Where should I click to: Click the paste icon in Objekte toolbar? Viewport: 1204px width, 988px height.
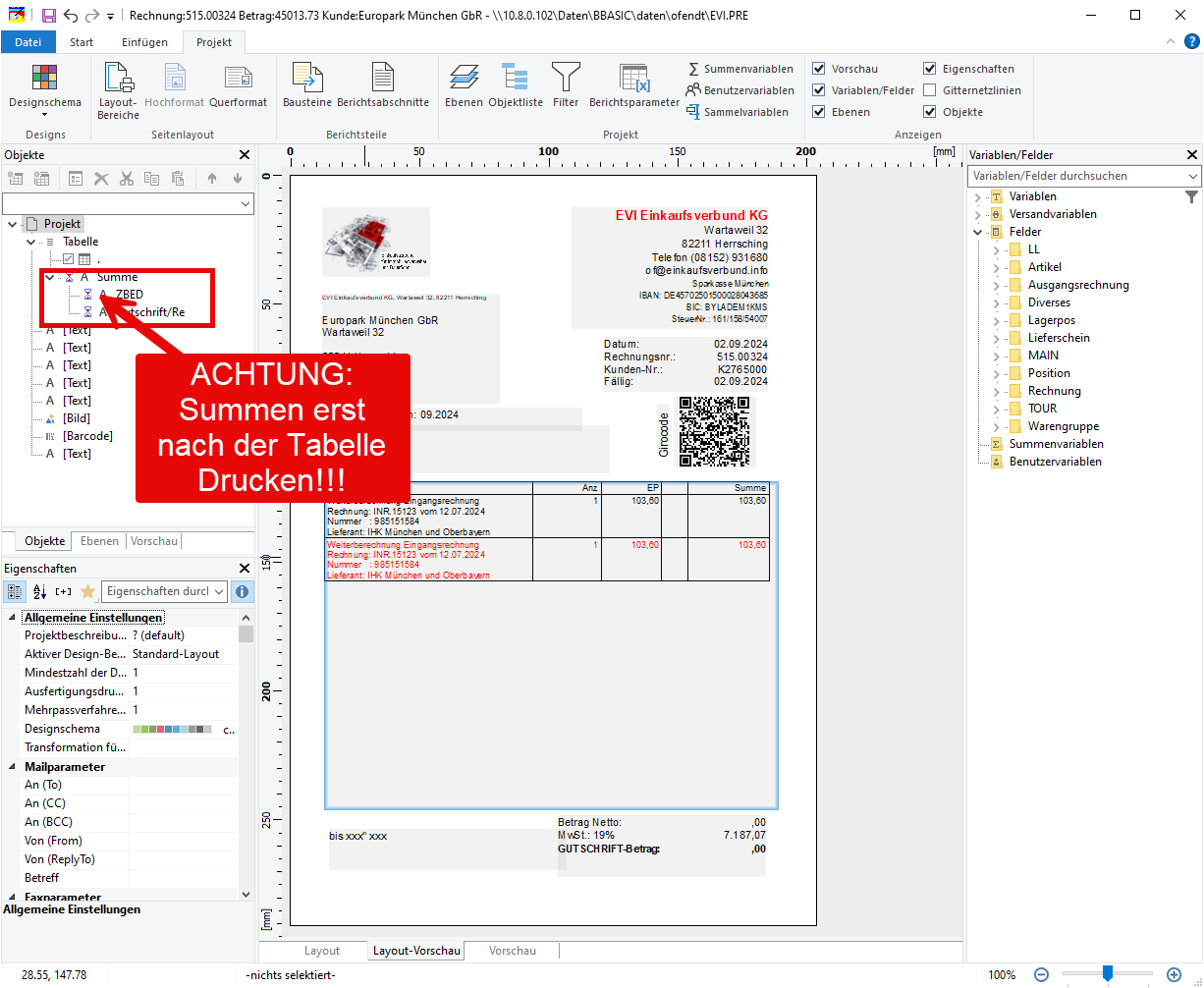(178, 179)
